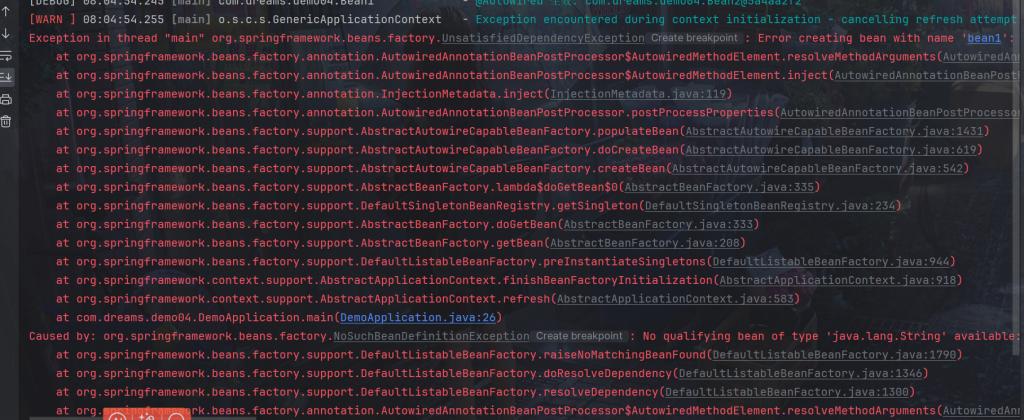The width and height of the screenshot is (1024, 420).
Task: Click the Down the Stack Trace arrow
Action: tap(6, 33)
